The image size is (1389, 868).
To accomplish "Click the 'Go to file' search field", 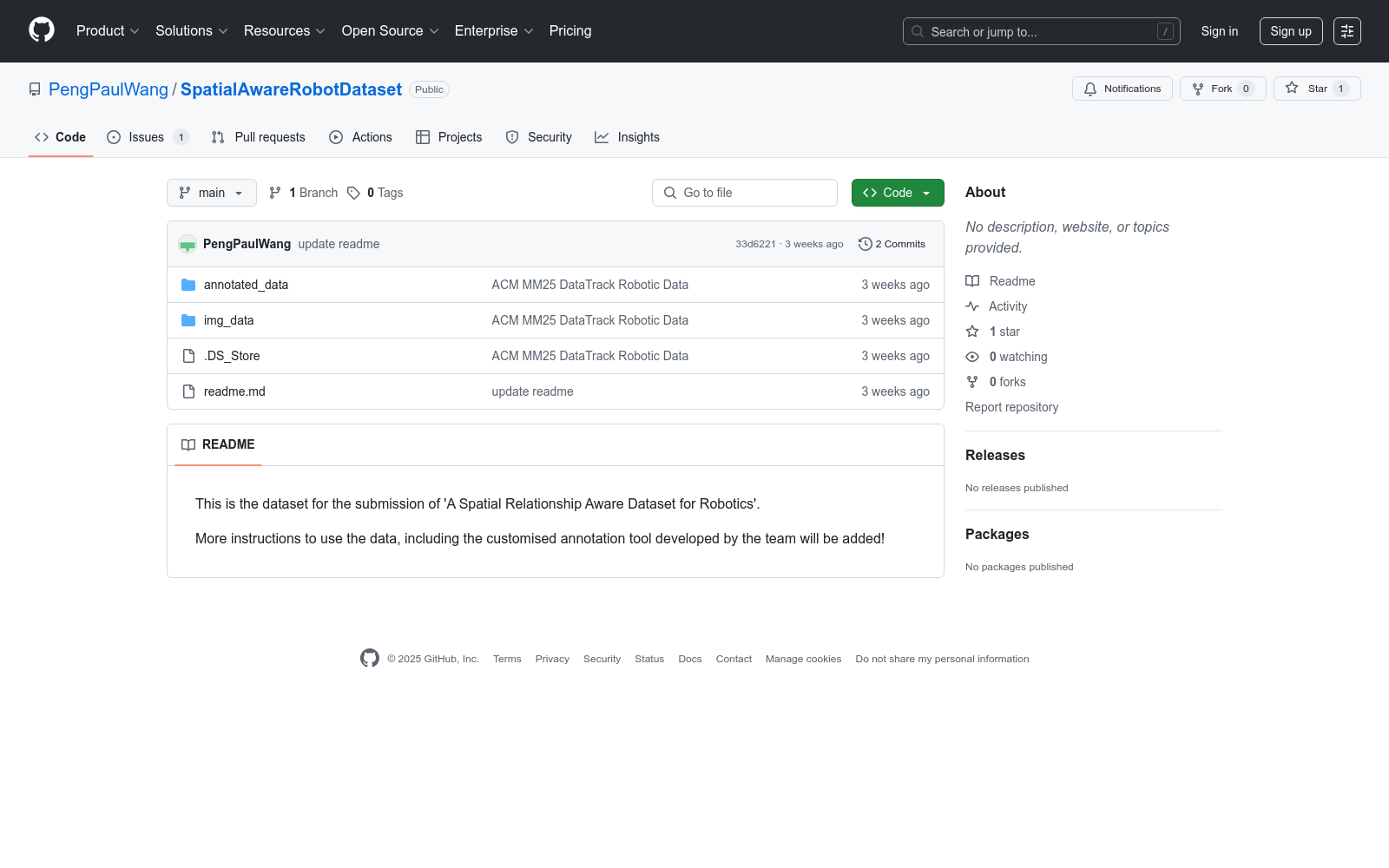I will [x=745, y=193].
